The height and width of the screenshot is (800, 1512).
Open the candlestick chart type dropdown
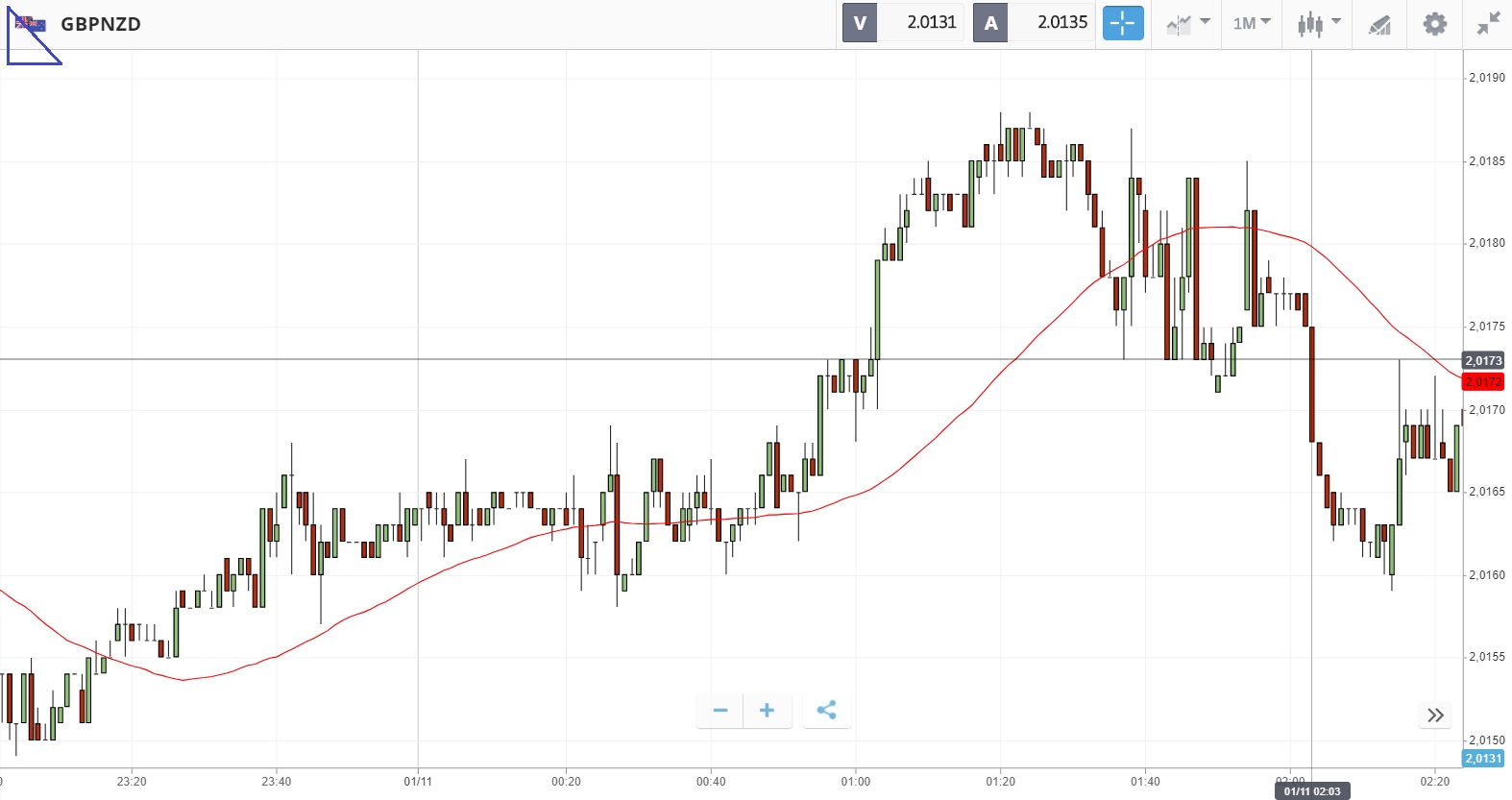(1318, 23)
